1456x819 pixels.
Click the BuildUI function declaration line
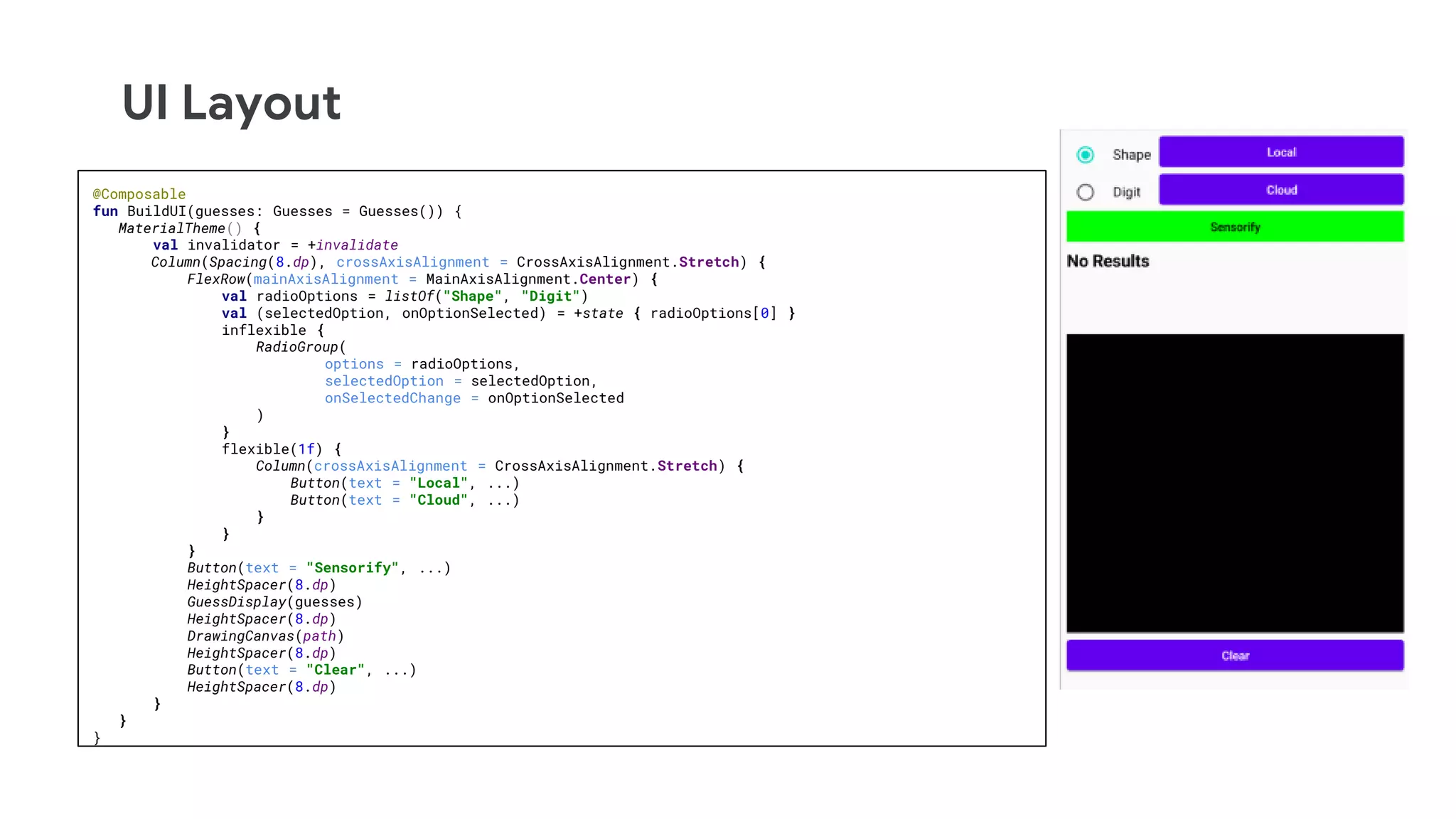click(x=277, y=211)
